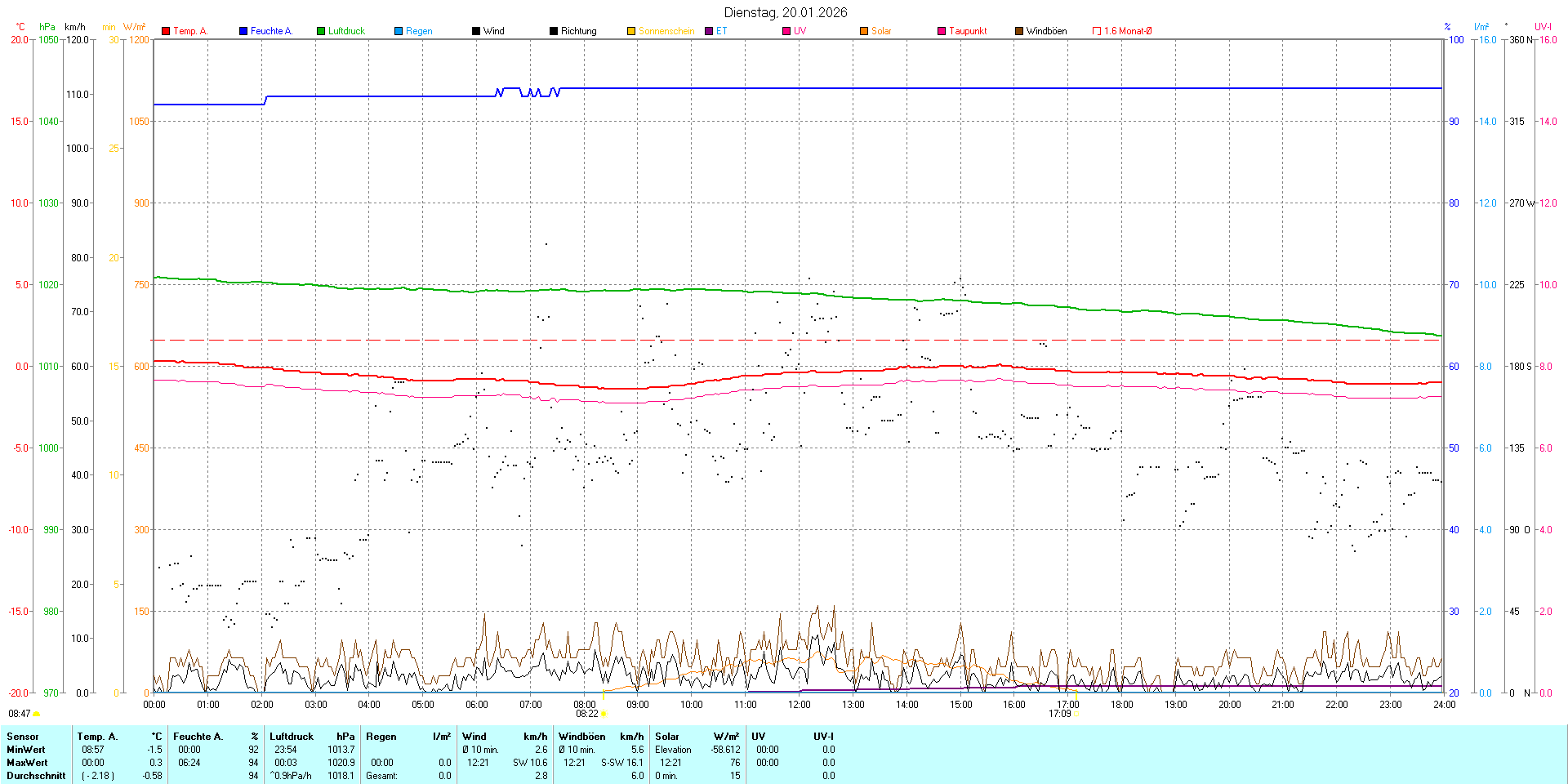The width and height of the screenshot is (1568, 784).
Task: Click the black Wind legend marker
Action: coord(476,31)
